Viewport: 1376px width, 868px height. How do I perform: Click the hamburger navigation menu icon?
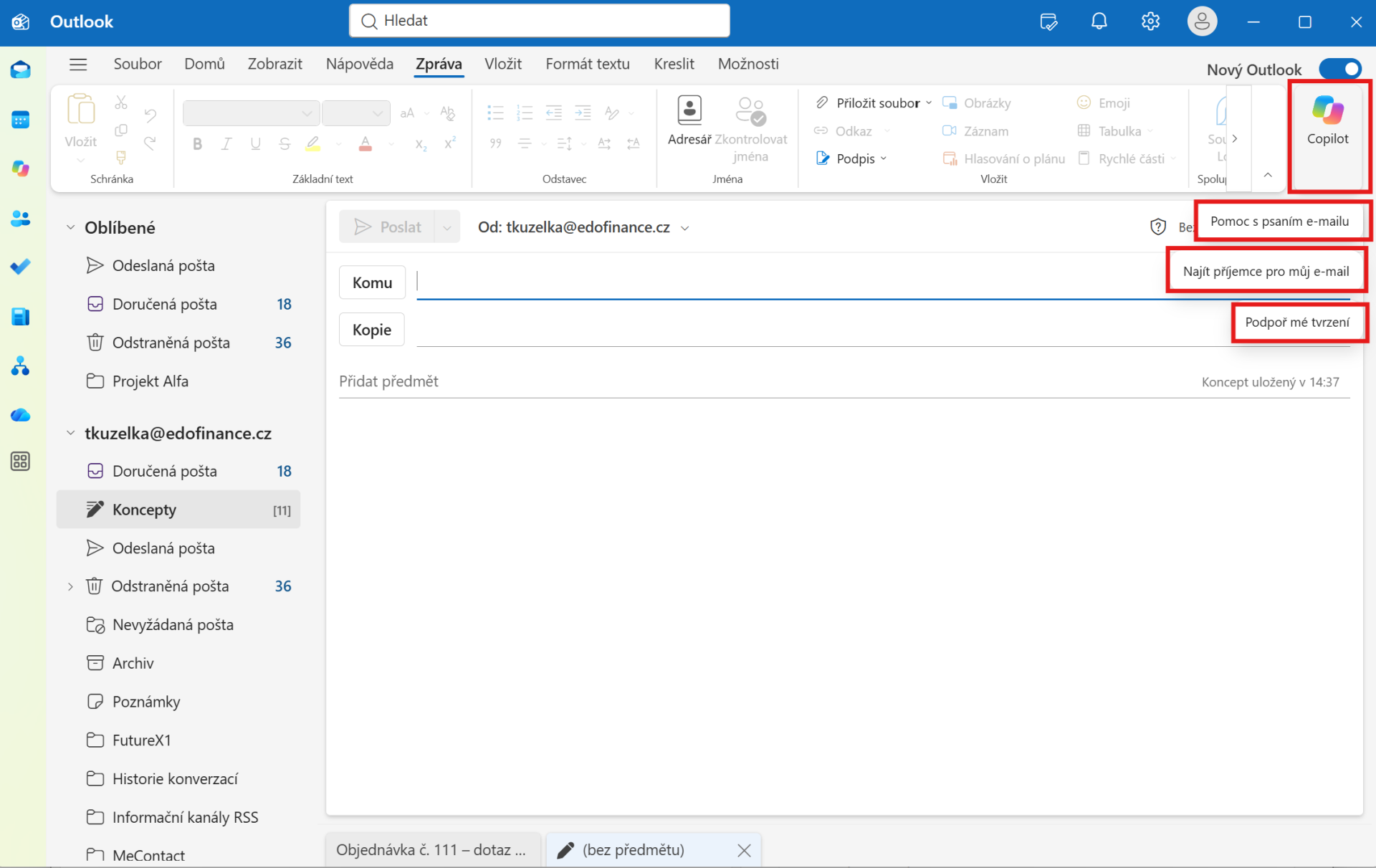point(78,65)
